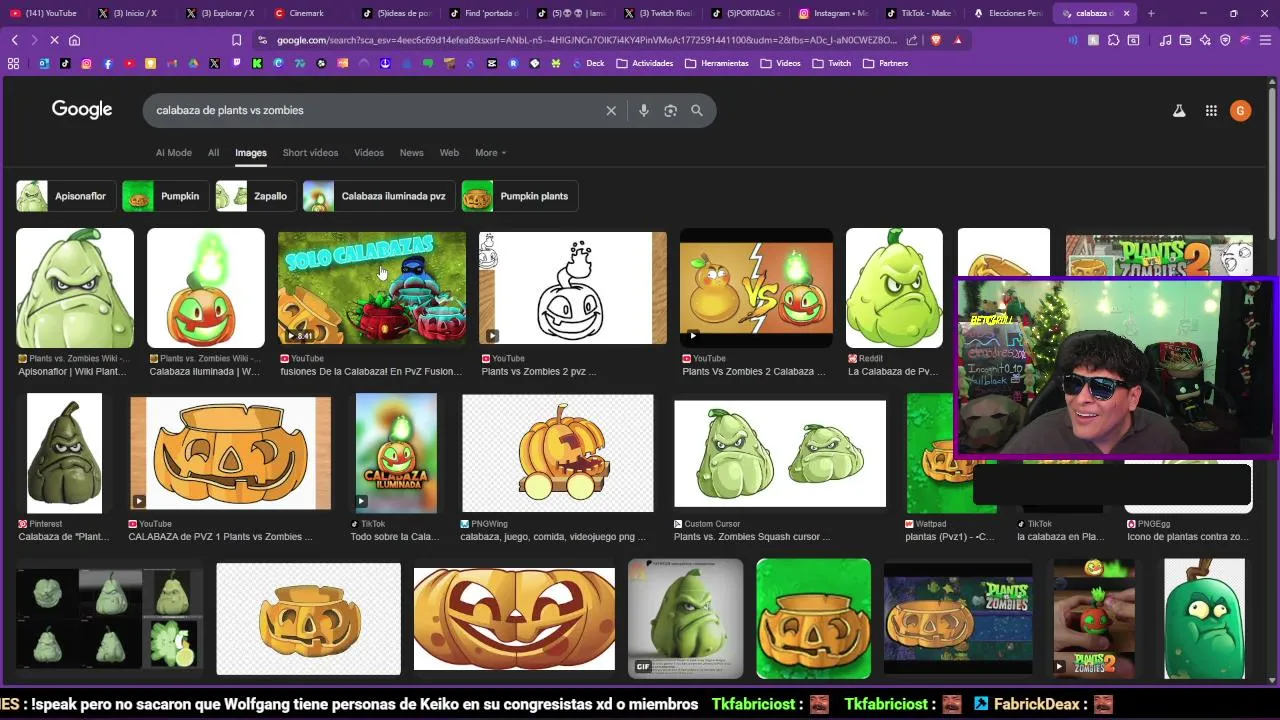Click the share icon in the address bar
The image size is (1280, 720).
coord(912,40)
